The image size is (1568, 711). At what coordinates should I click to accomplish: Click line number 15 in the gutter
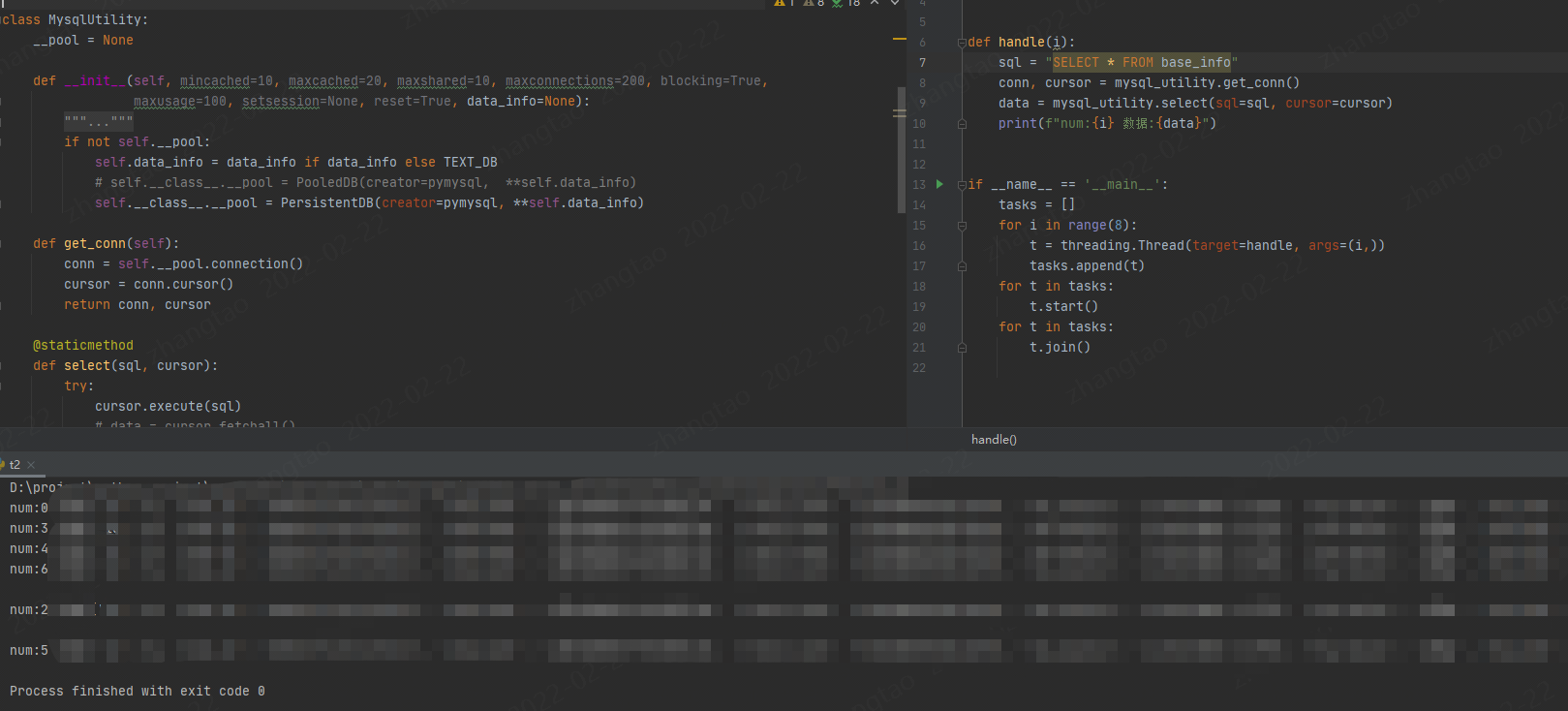click(919, 226)
